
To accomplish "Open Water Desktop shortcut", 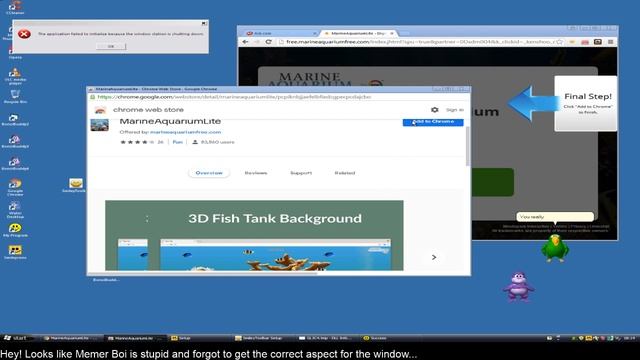I will (15, 210).
